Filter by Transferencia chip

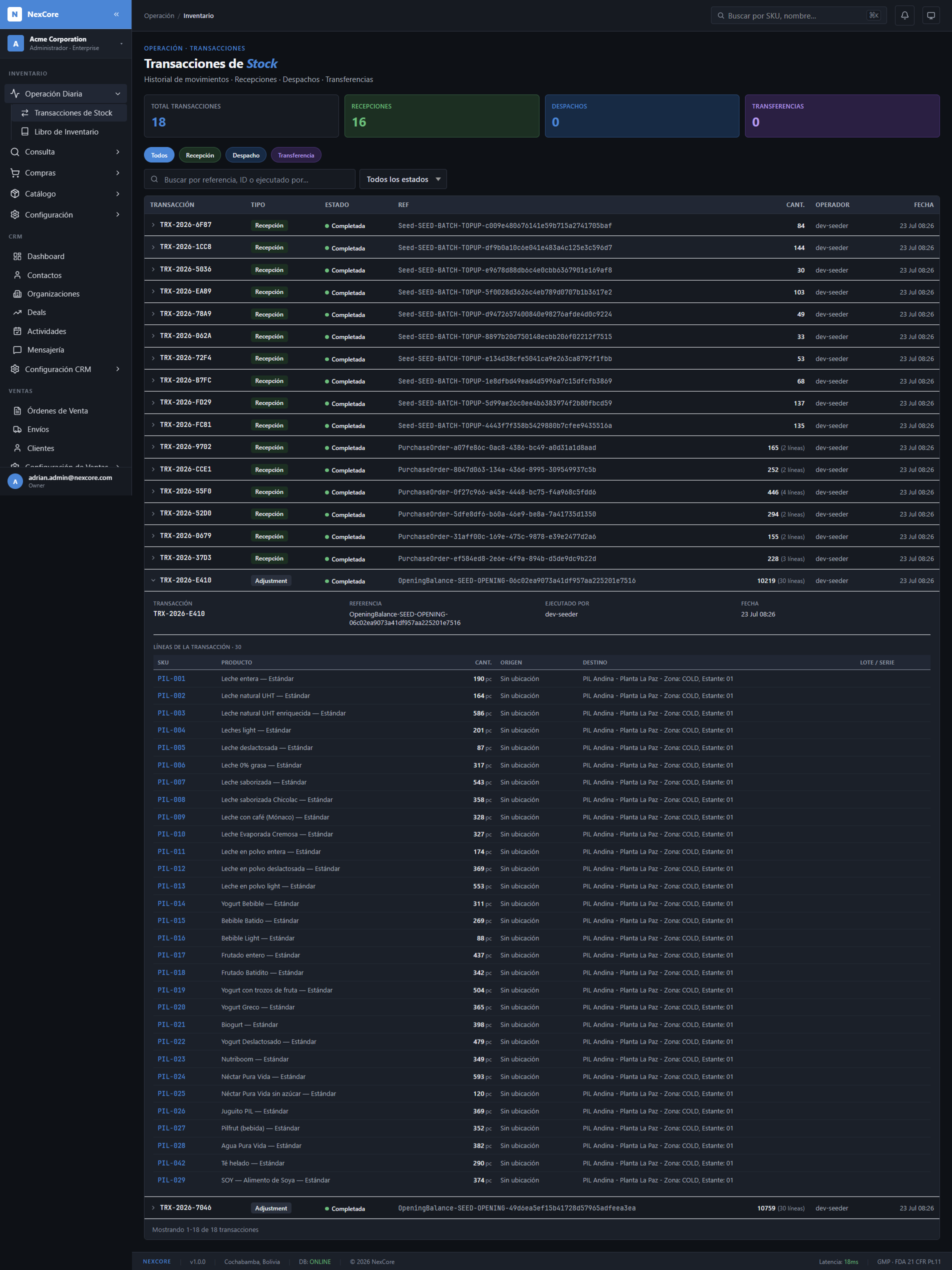[295, 155]
